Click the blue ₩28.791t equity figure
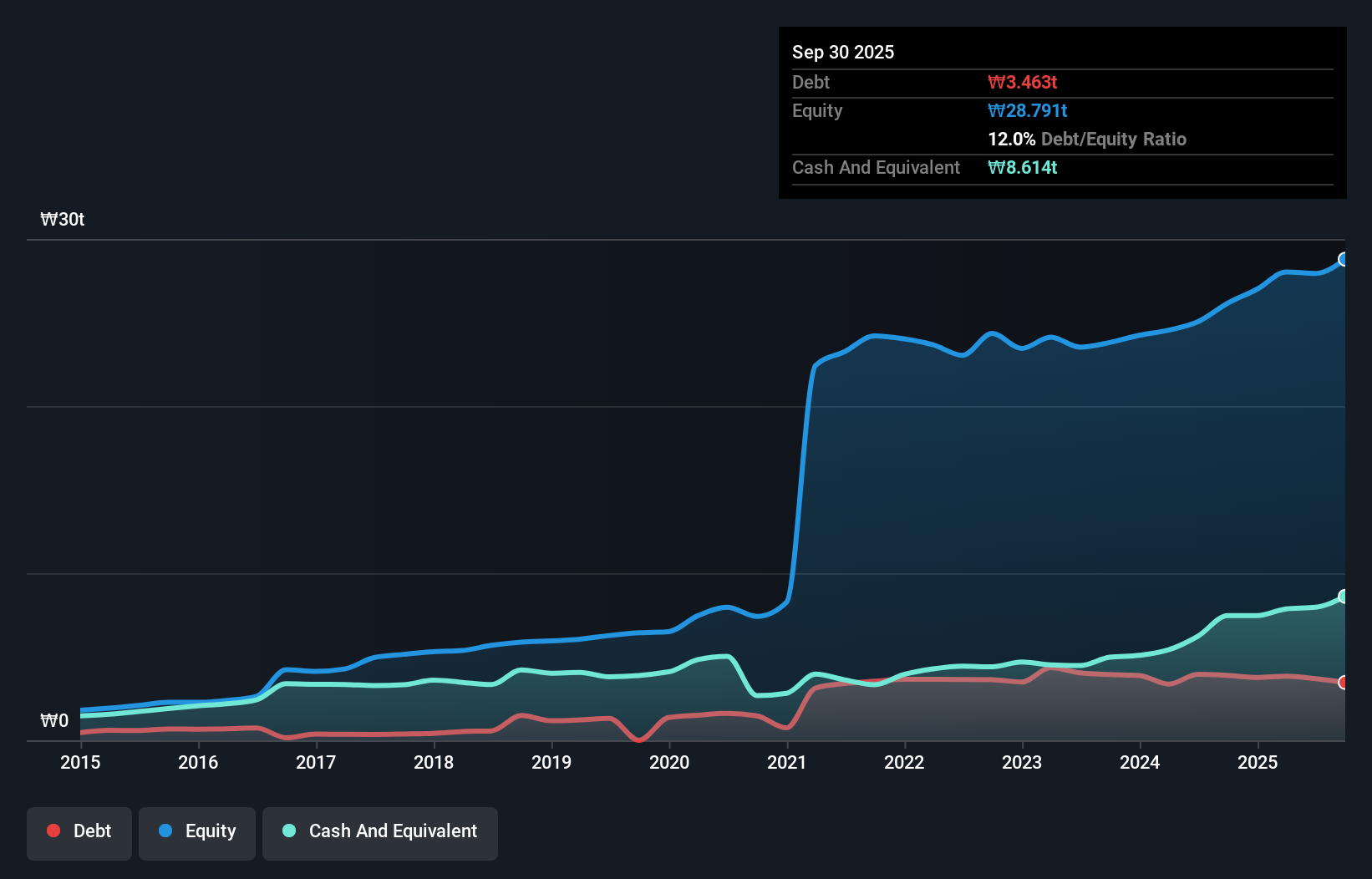Screen dimensions: 1372x879 click(x=1028, y=110)
